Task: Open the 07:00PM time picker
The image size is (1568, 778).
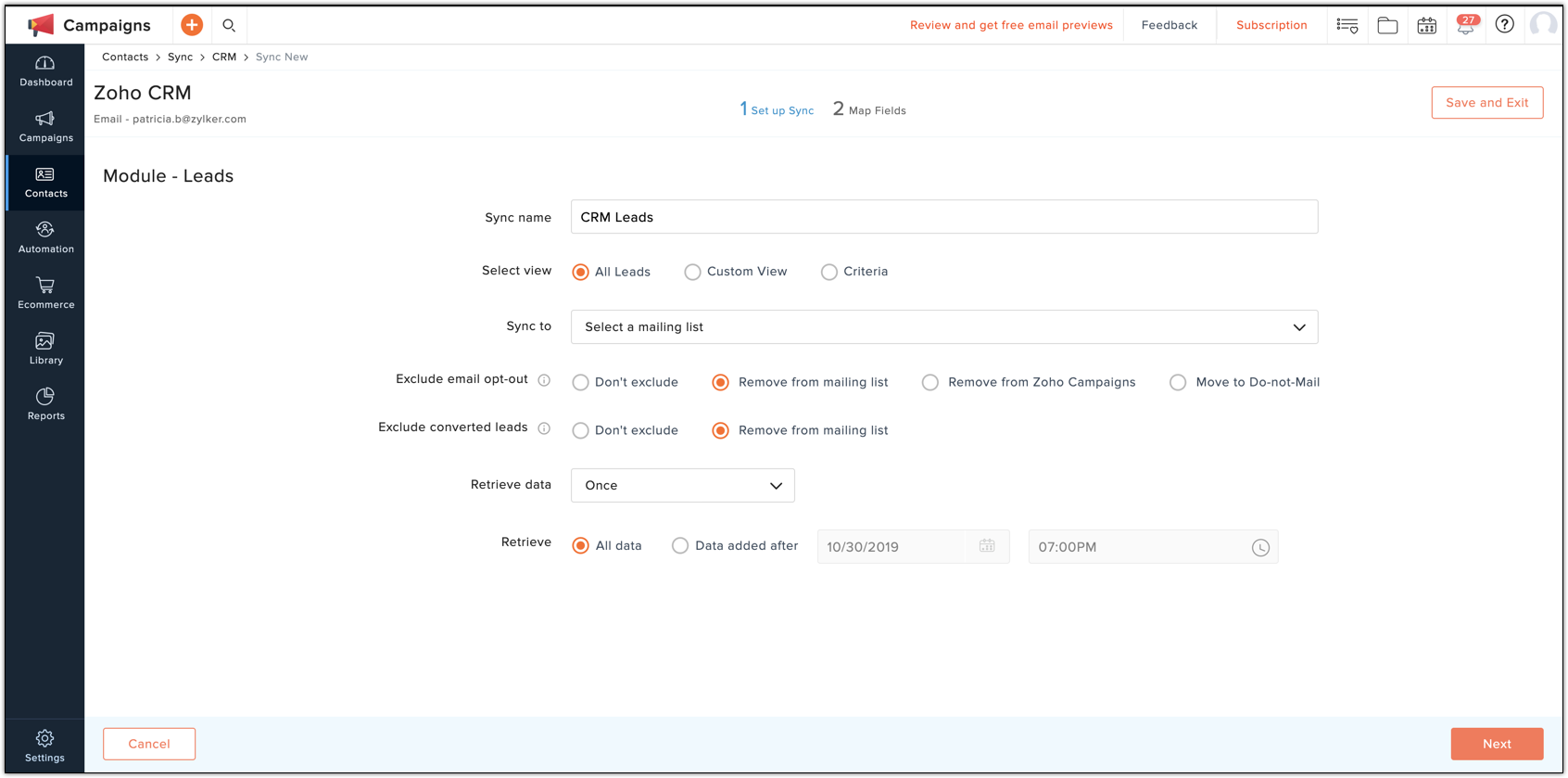Action: pos(1153,547)
